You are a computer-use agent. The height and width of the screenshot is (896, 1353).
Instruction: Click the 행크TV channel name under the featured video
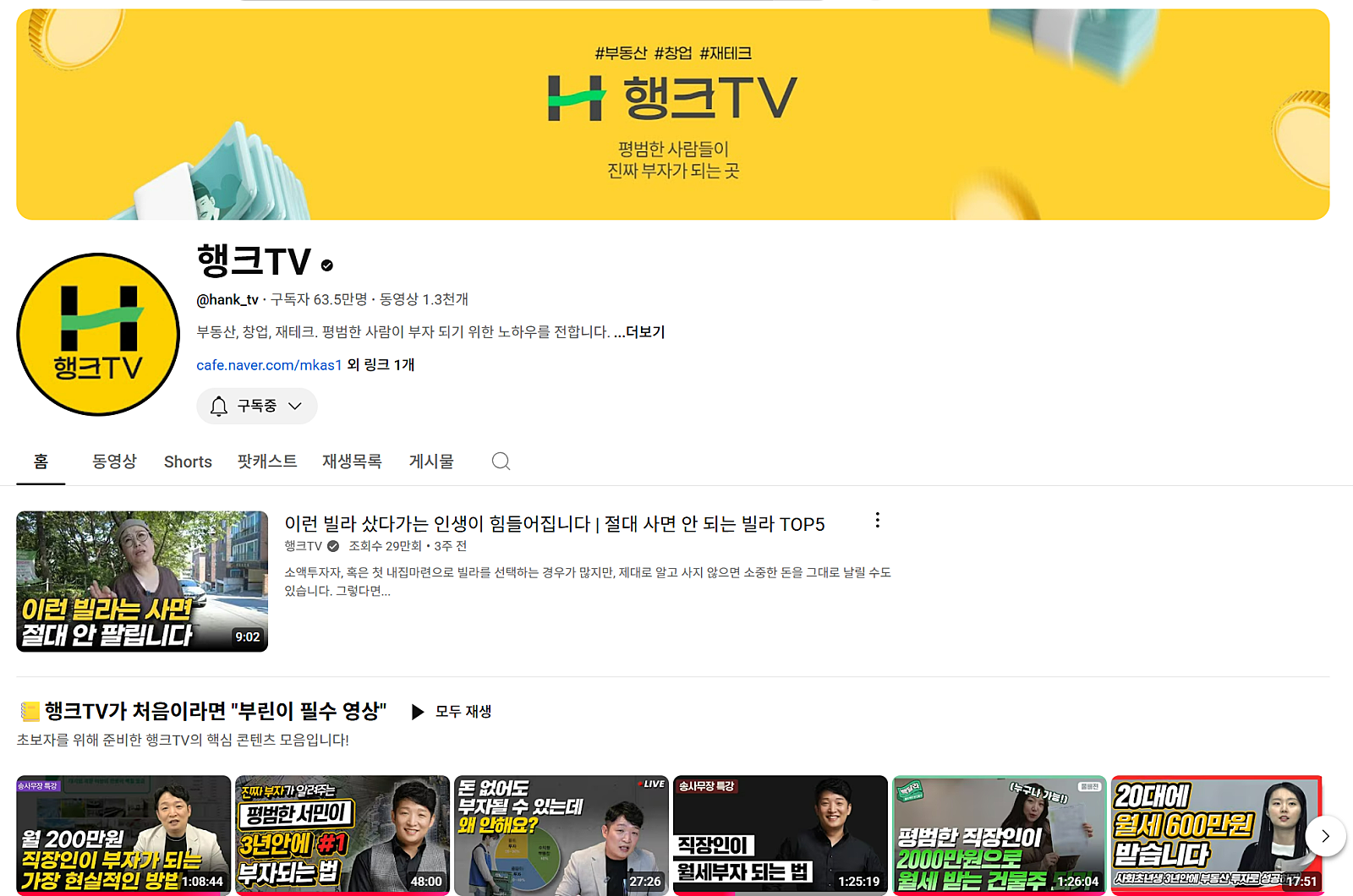[303, 546]
